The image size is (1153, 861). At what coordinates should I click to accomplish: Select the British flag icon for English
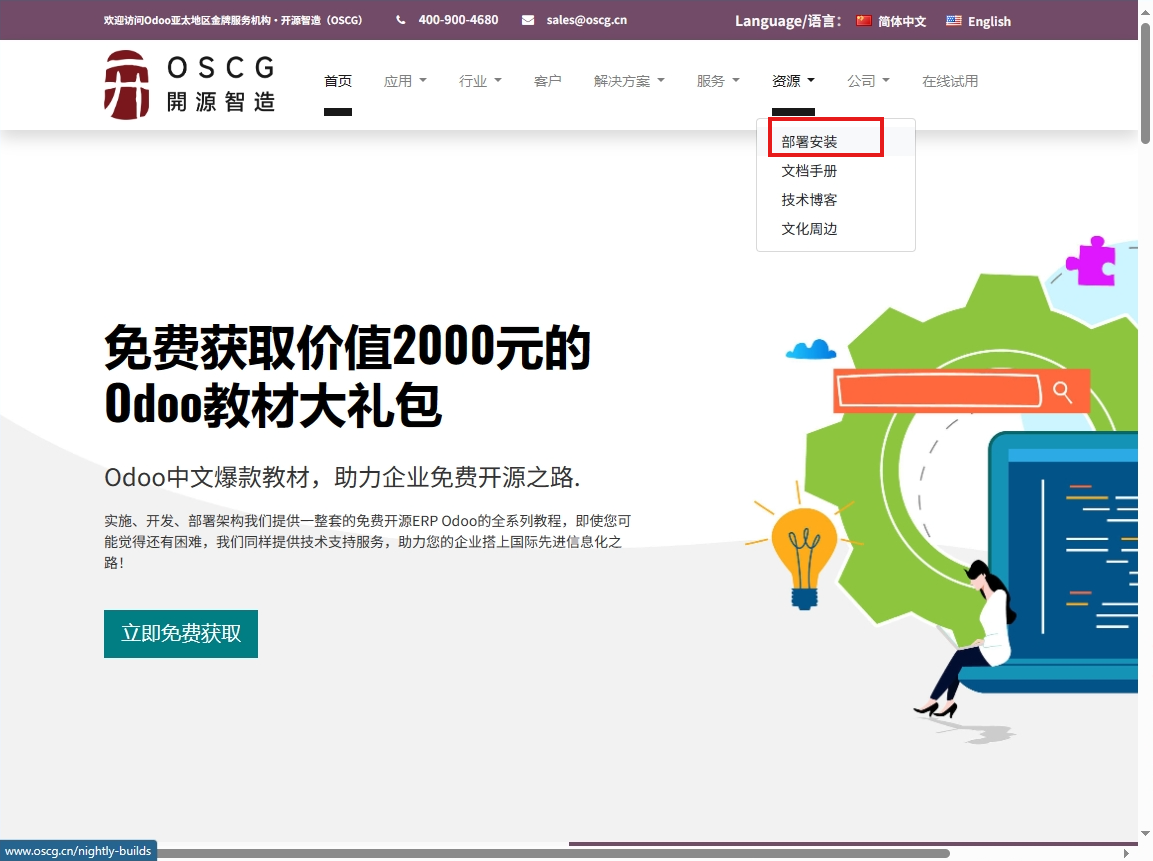pos(954,20)
